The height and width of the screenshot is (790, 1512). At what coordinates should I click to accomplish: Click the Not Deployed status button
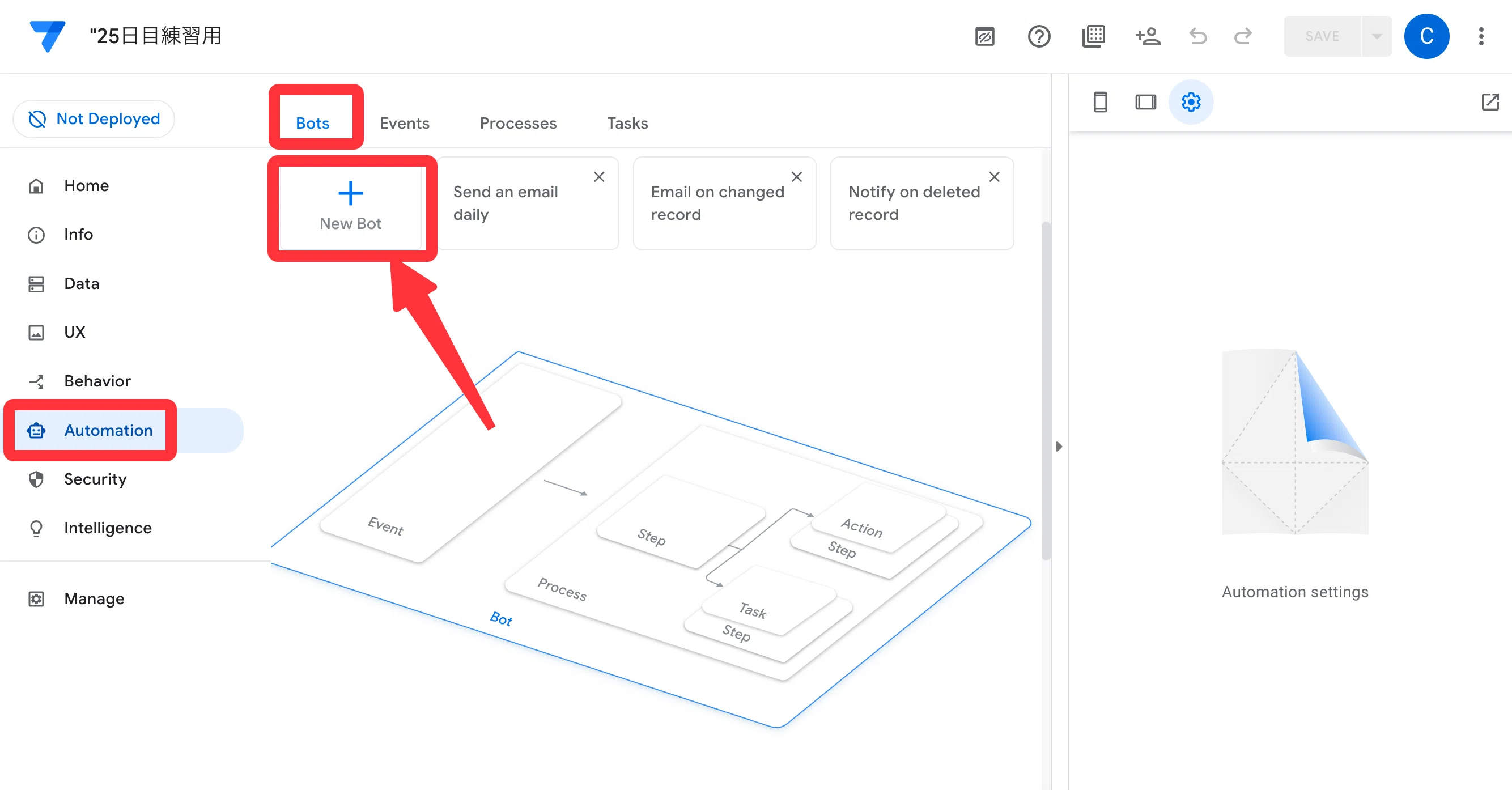[94, 119]
